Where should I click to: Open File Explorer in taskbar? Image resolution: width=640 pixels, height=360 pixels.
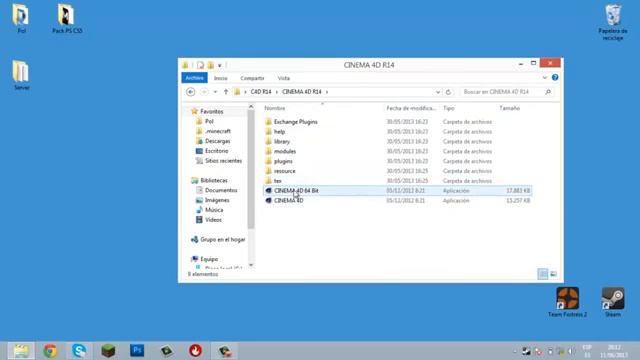pos(21,351)
